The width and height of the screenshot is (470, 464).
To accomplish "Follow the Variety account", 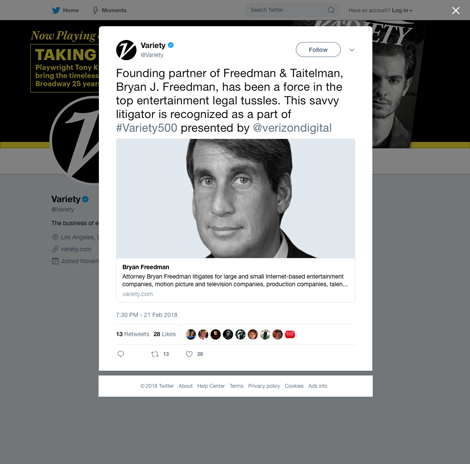I will [318, 50].
